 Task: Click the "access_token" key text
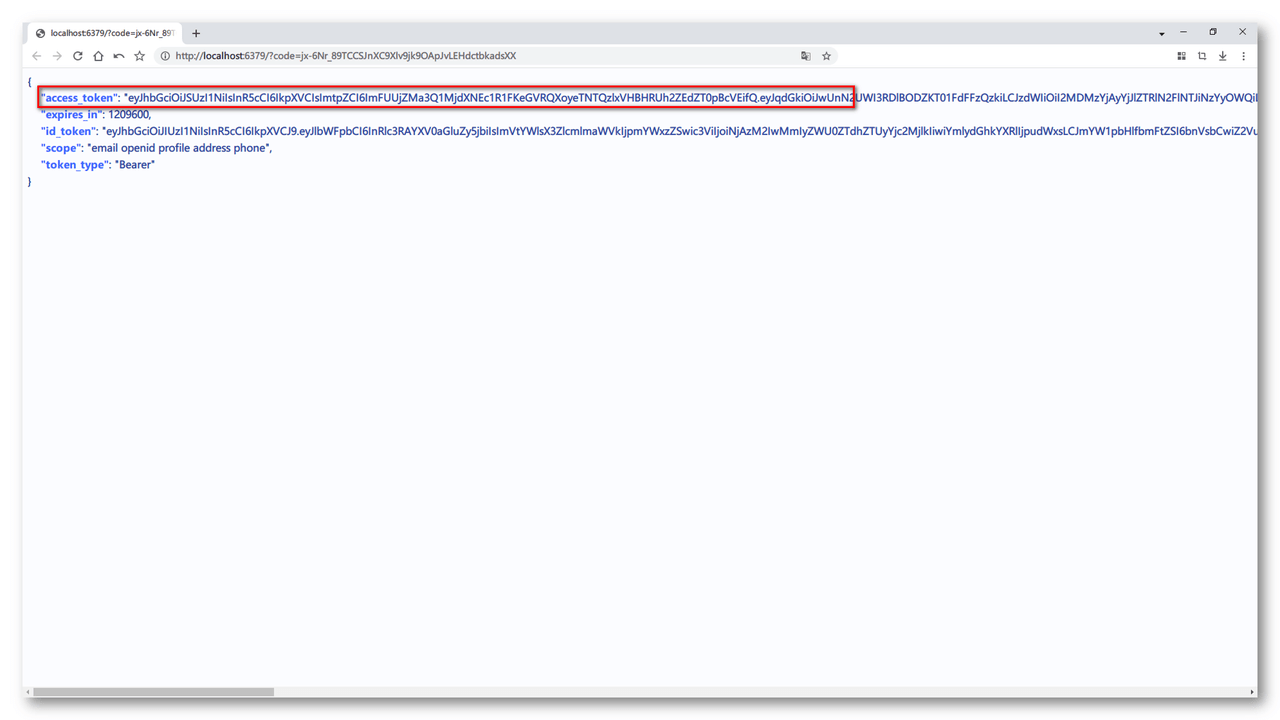tap(78, 98)
